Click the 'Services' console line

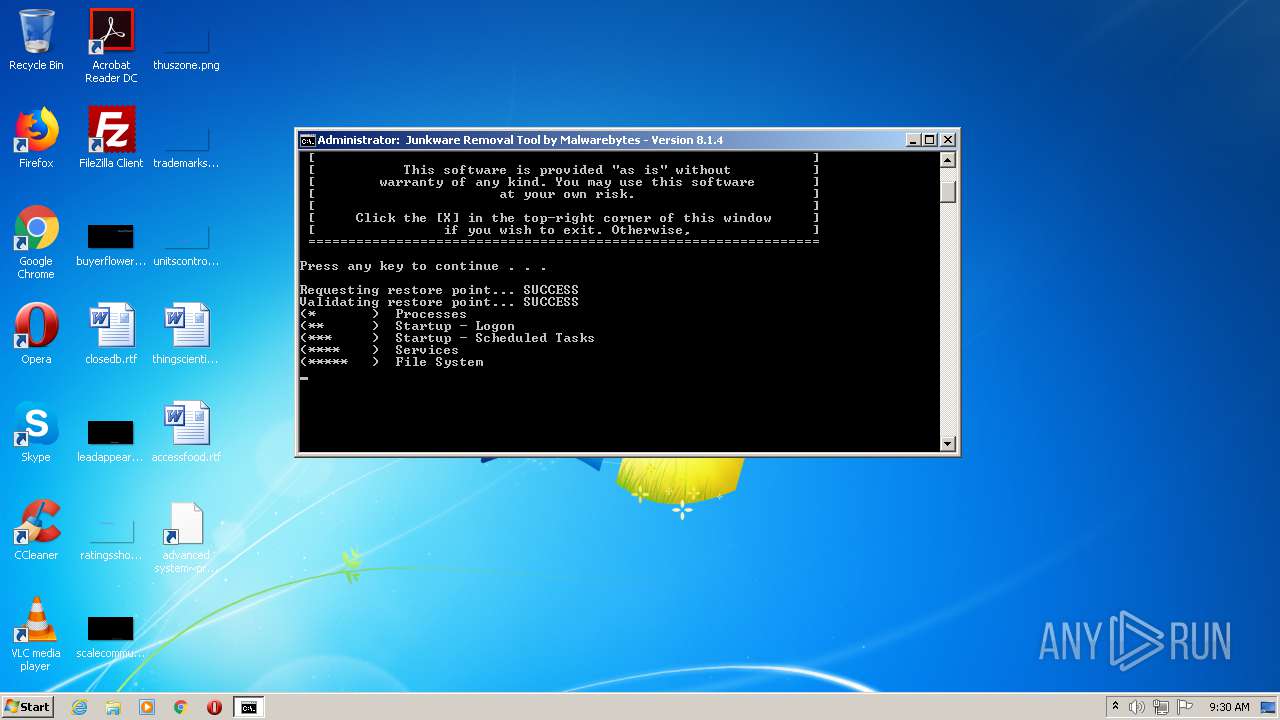pos(380,350)
